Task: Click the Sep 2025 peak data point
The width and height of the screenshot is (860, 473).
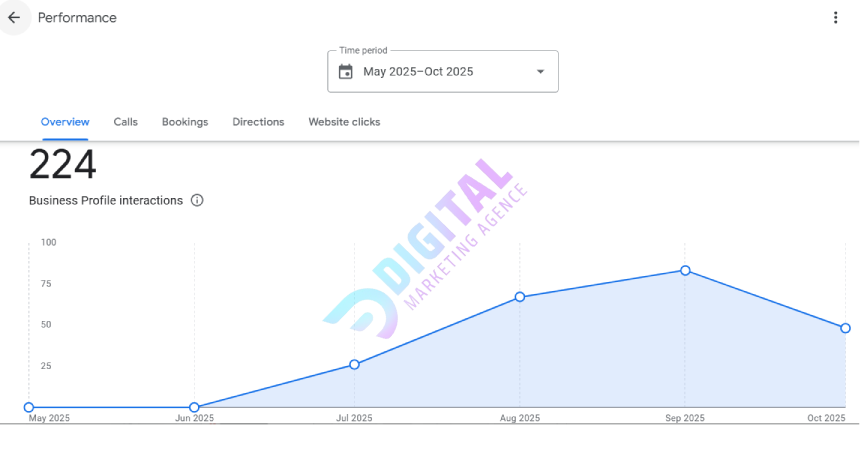Action: click(x=685, y=270)
